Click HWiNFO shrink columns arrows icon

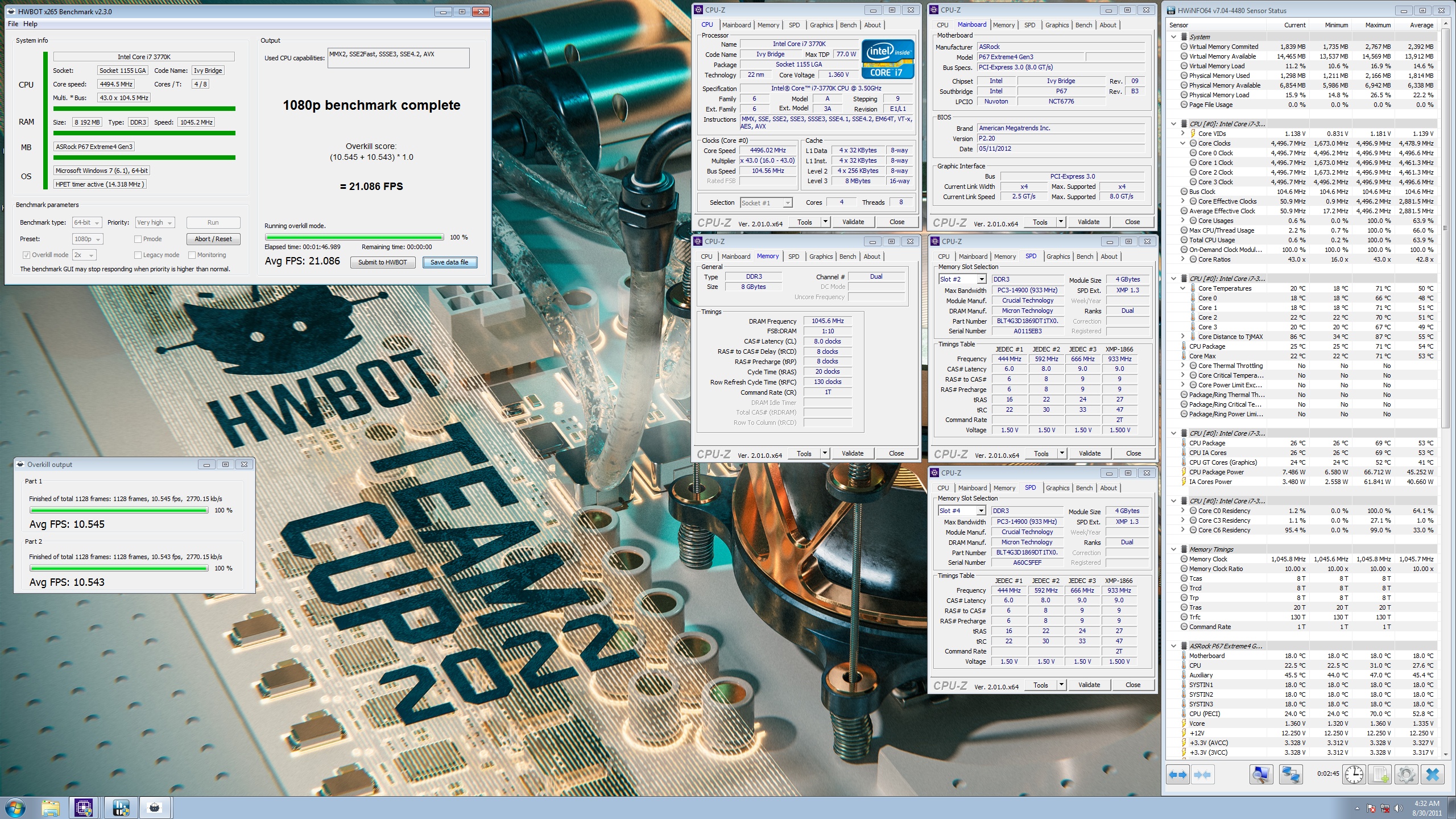pyautogui.click(x=1202, y=774)
